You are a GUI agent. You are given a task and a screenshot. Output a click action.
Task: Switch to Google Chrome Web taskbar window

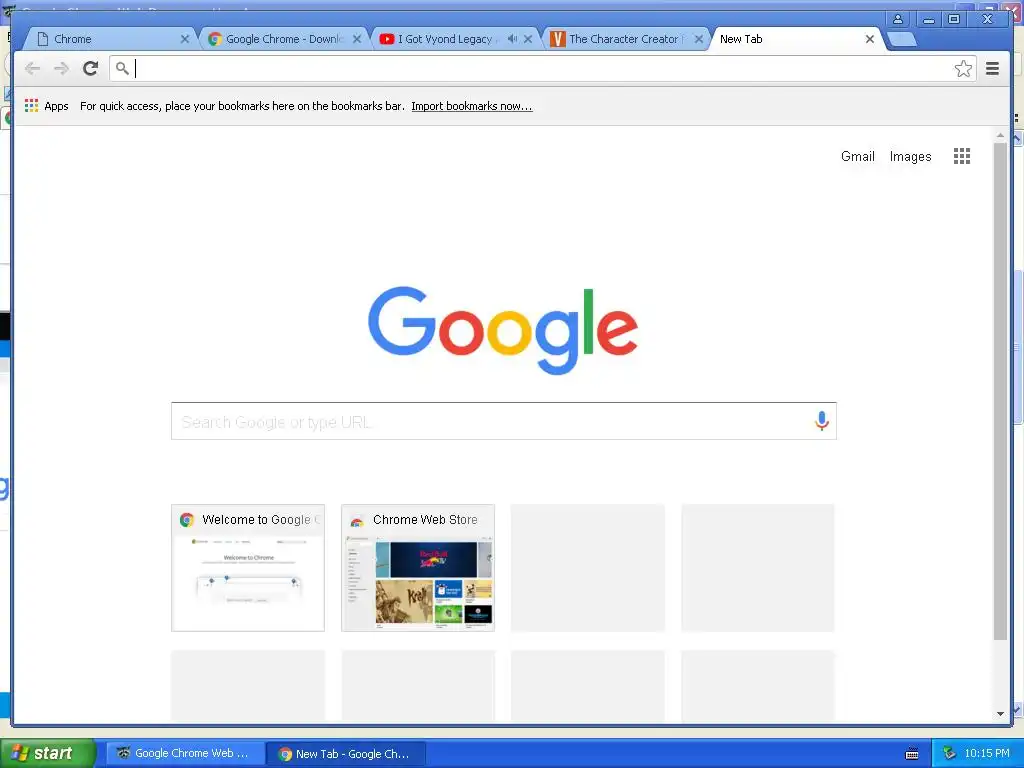184,753
